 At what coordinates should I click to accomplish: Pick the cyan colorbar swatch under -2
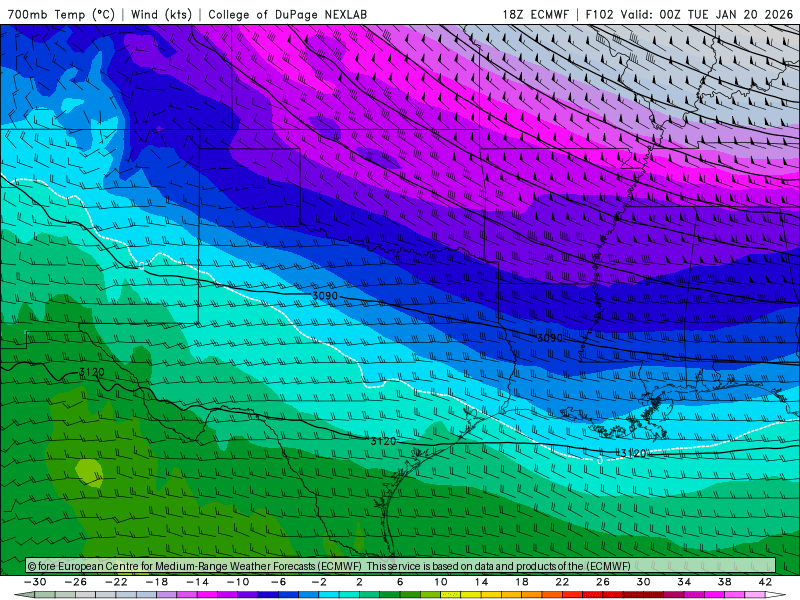[329, 595]
